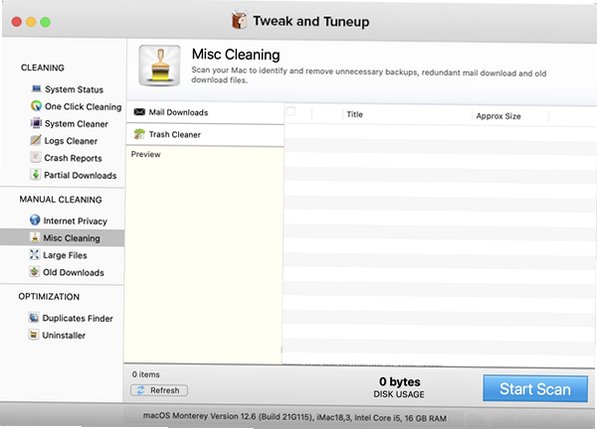
Task: Click the red close window button
Action: 16,22
